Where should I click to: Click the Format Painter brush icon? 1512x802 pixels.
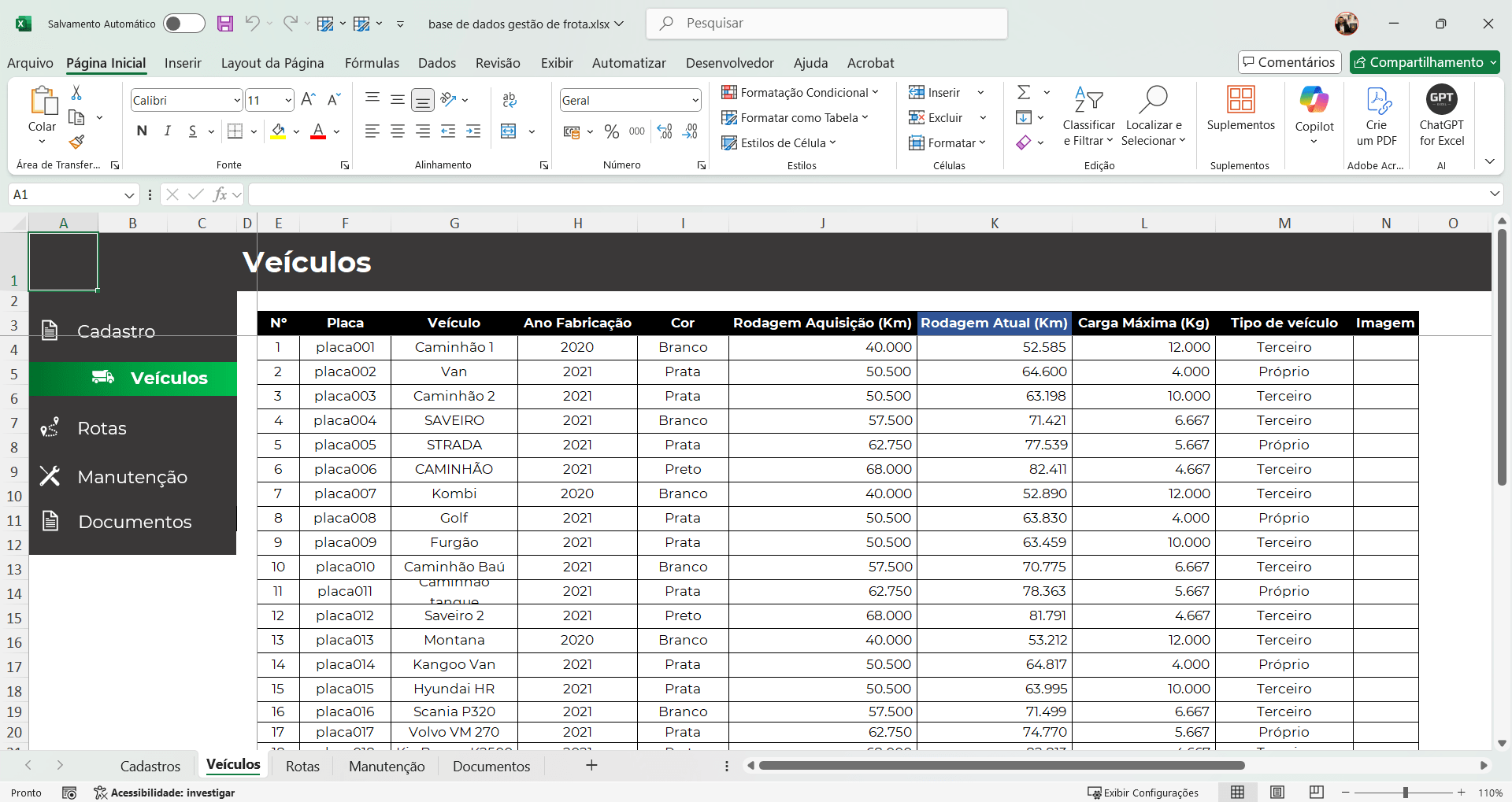tap(76, 142)
